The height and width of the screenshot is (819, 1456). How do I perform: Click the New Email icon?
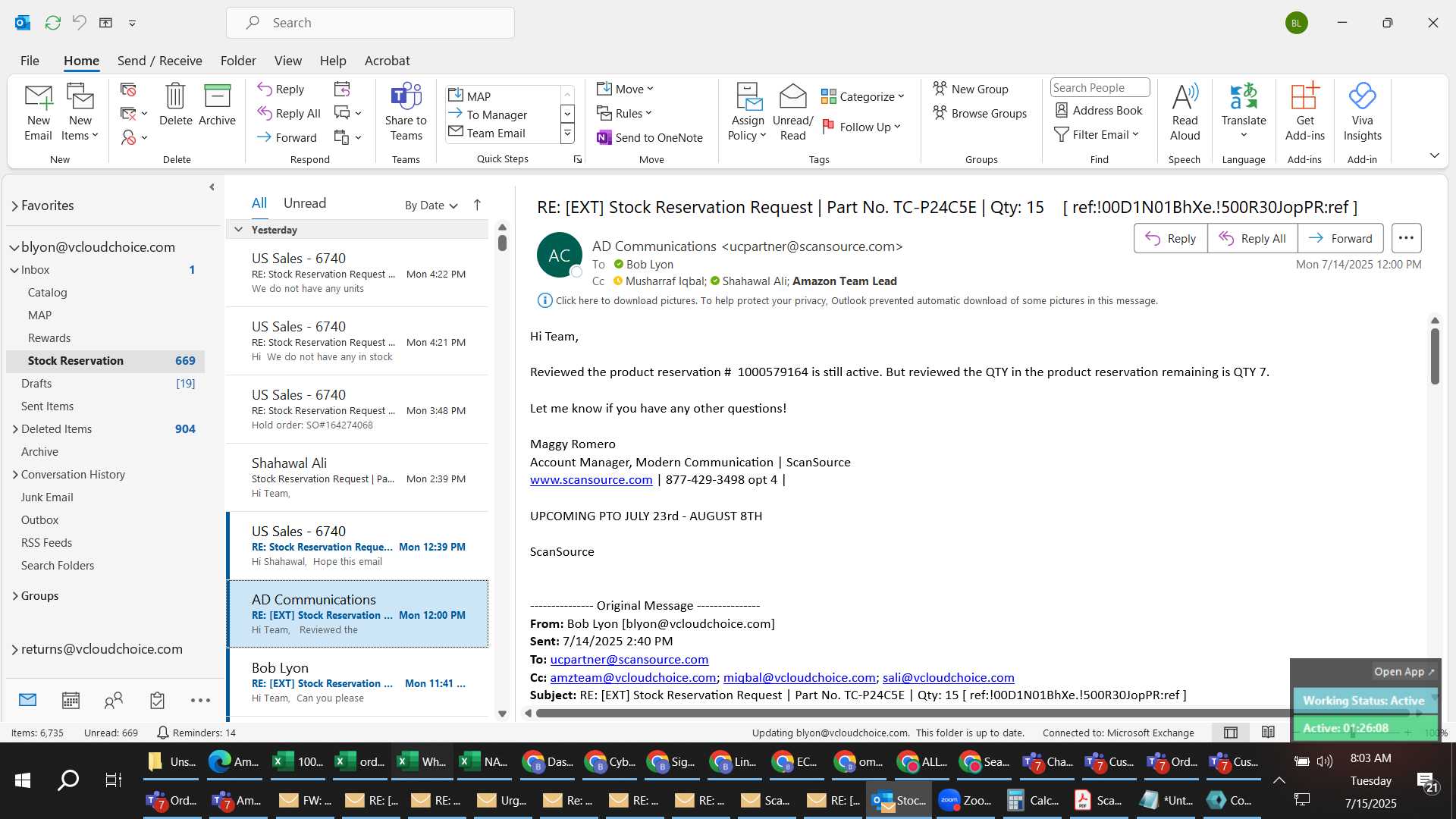click(38, 112)
